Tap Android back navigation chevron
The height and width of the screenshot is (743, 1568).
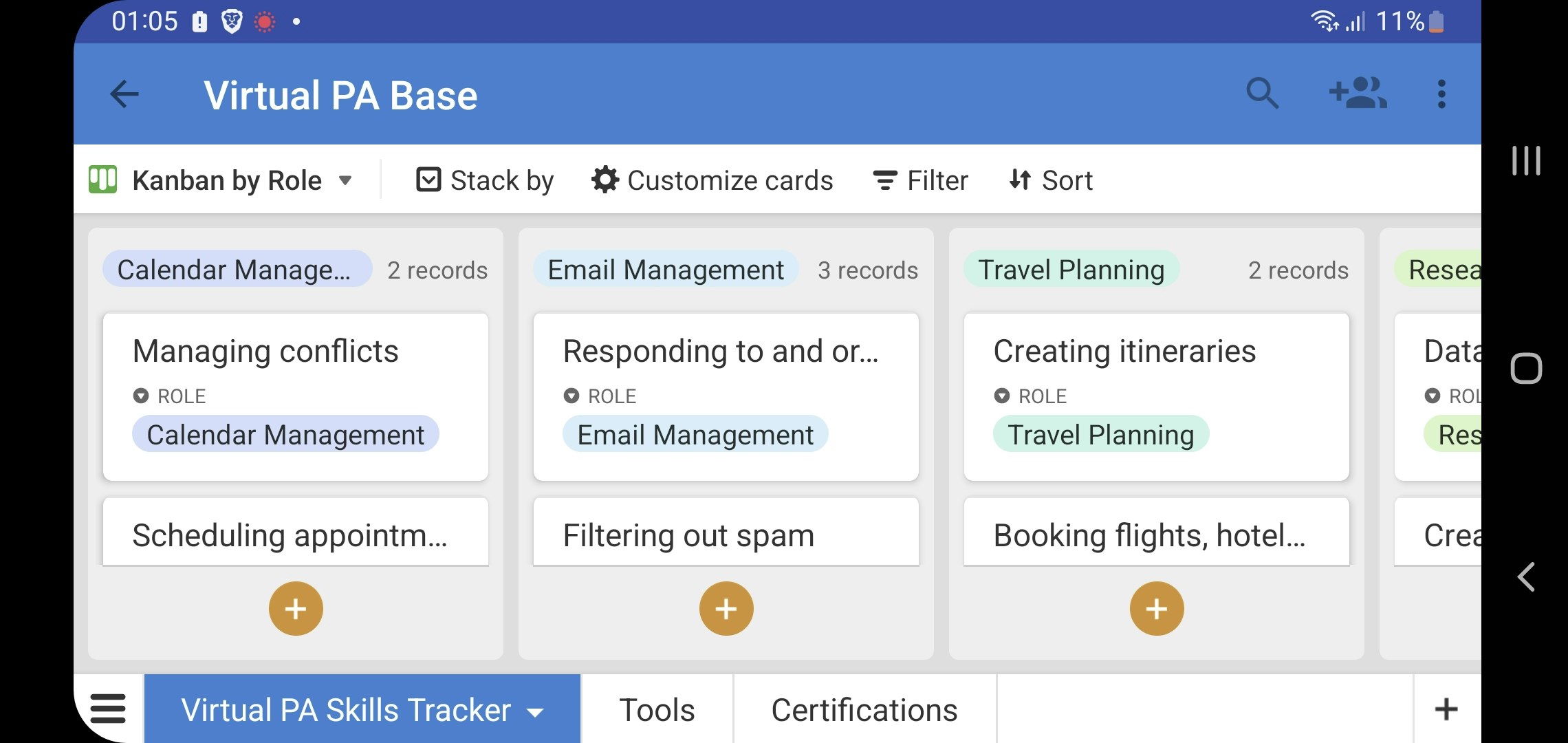click(x=1526, y=577)
